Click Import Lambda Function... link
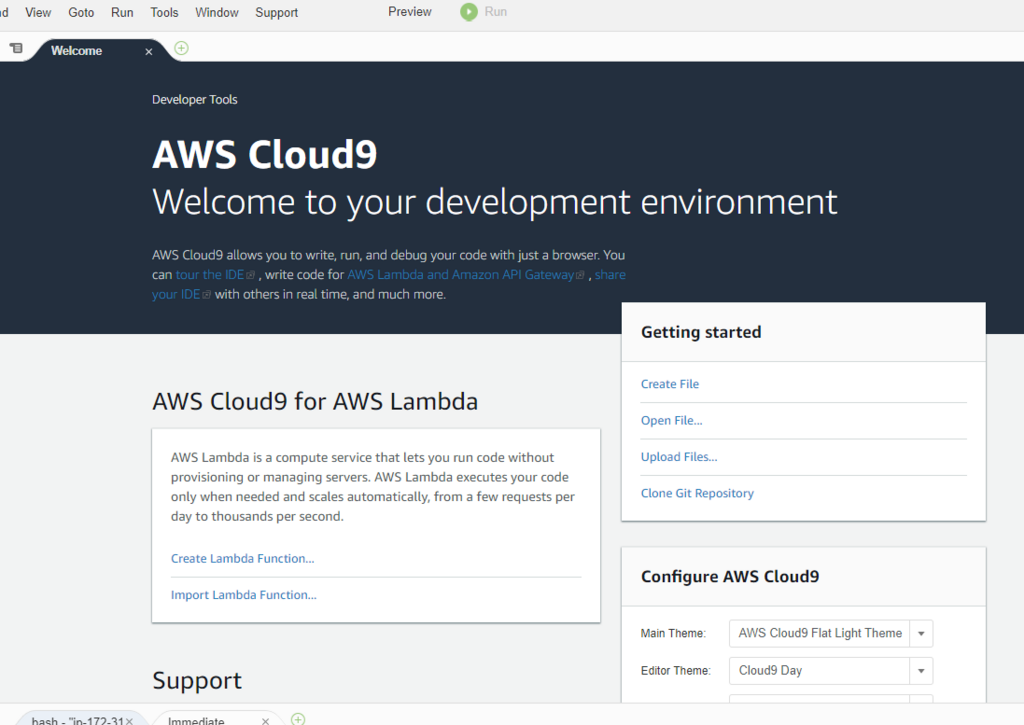 pyautogui.click(x=244, y=595)
